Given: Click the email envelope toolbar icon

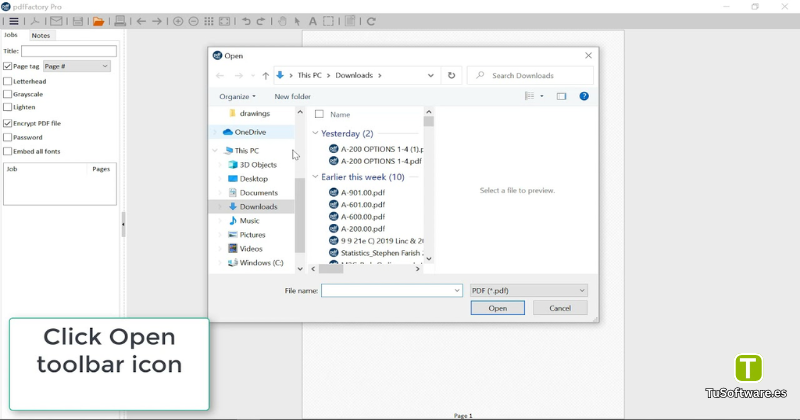Looking at the screenshot, I should click(x=56, y=21).
